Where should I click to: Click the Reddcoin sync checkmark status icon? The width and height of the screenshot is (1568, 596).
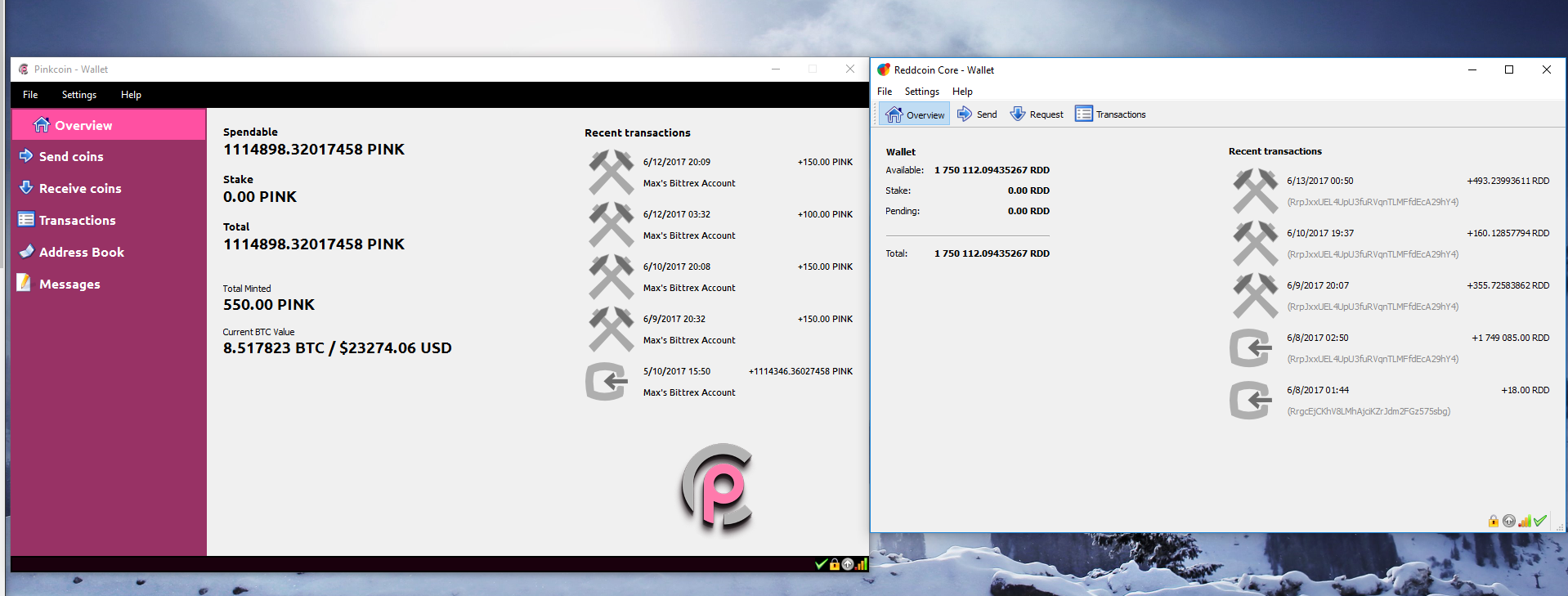[x=1540, y=521]
